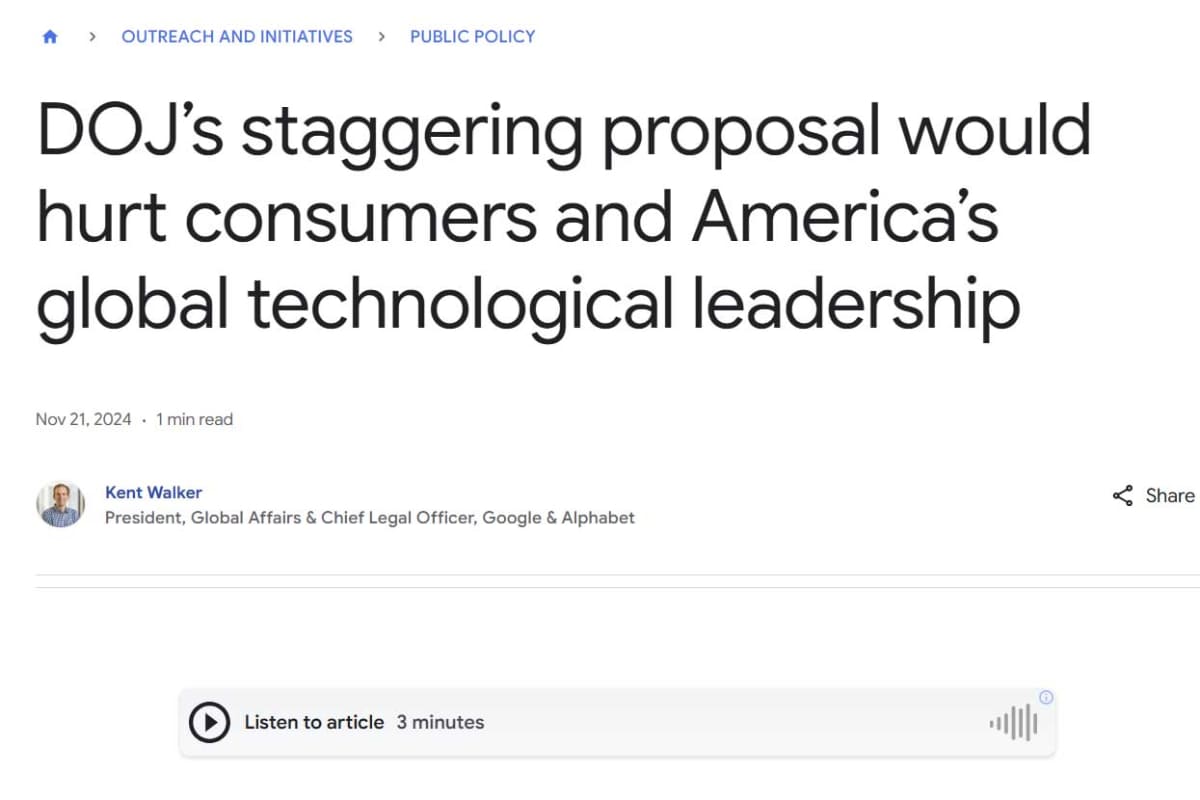Screen dimensions: 1200x800
Task: Click the audio waveform icon
Action: click(1013, 722)
